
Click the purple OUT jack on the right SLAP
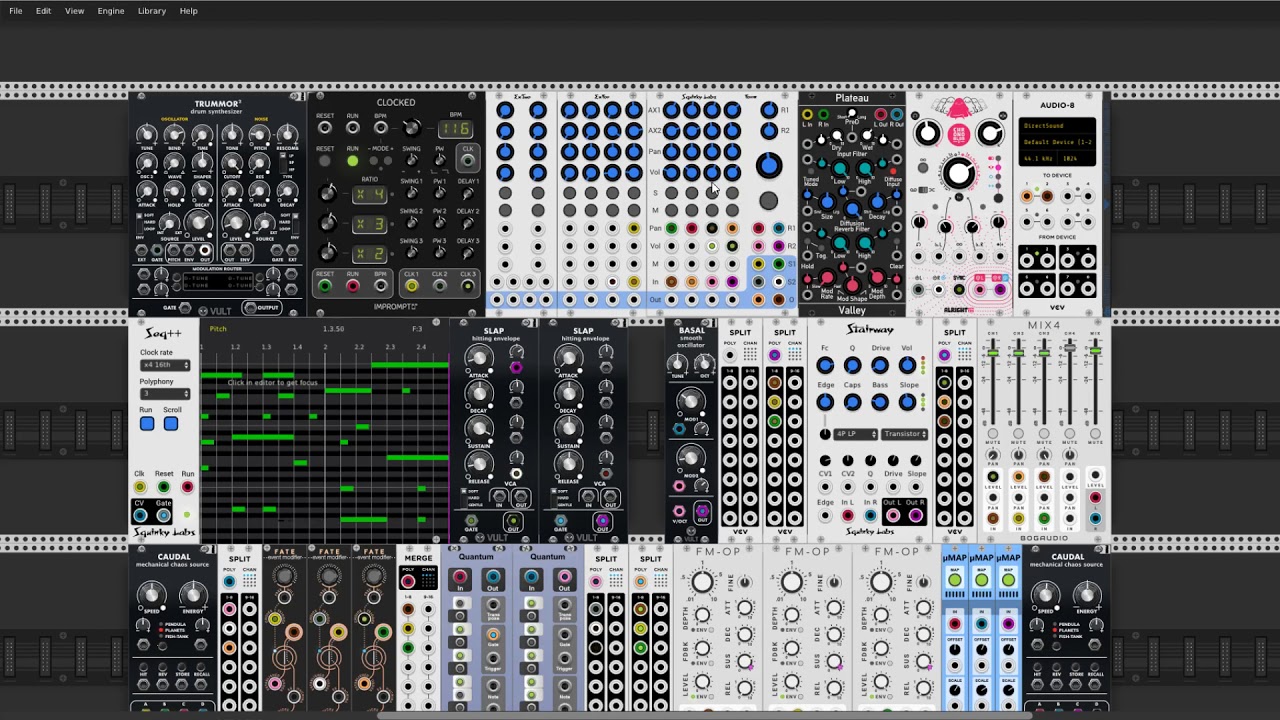pos(603,521)
